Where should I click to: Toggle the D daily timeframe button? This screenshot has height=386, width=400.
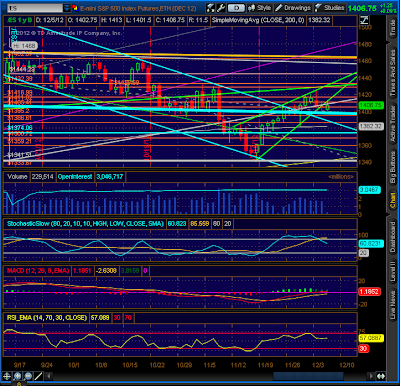236,8
